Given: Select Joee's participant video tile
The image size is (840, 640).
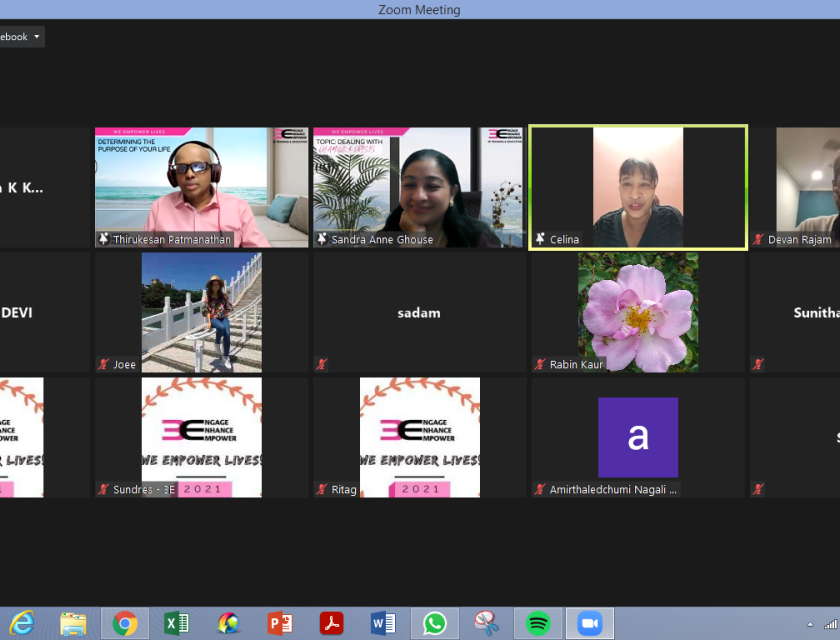Looking at the screenshot, I should tap(201, 312).
